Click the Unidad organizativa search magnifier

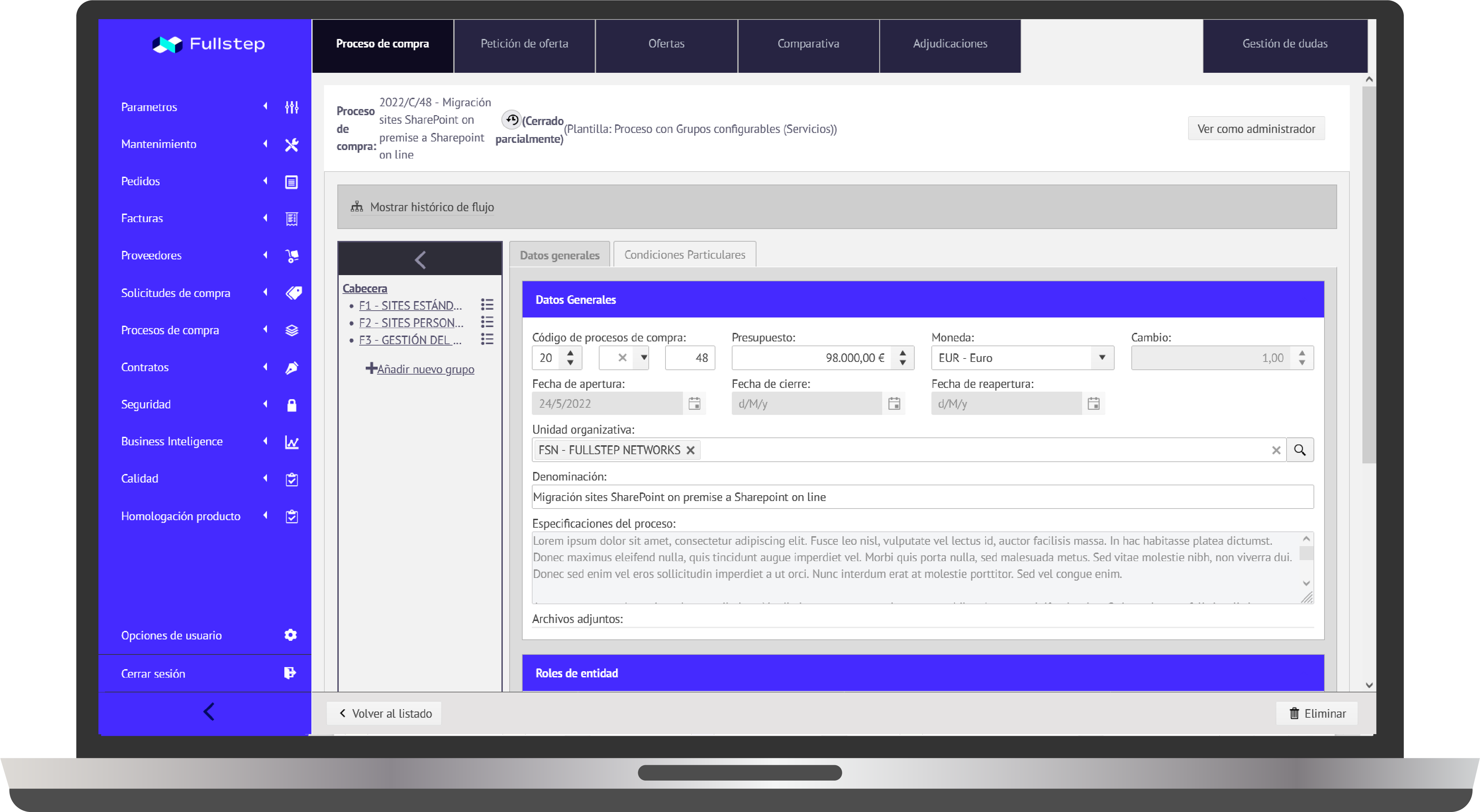click(x=1300, y=450)
